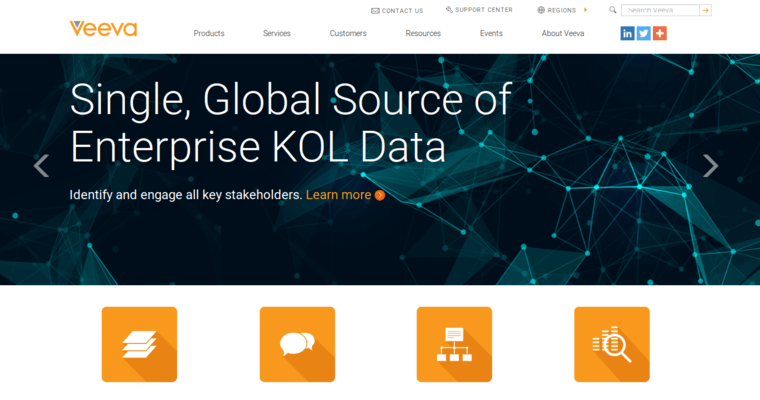This screenshot has width=760, height=400.
Task: Open the Customers menu
Action: tap(348, 33)
